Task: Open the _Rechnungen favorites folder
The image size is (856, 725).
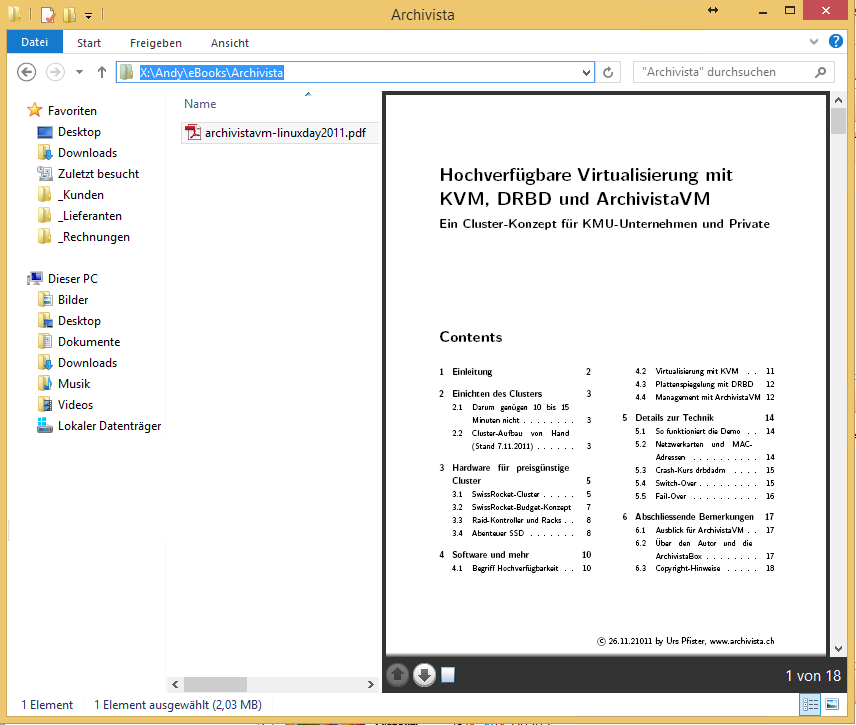Action: (x=93, y=237)
